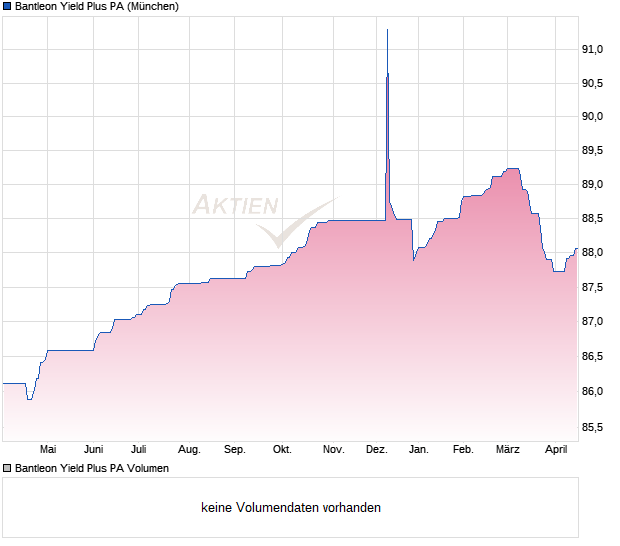Click the 85,5 price axis label

coord(593,428)
